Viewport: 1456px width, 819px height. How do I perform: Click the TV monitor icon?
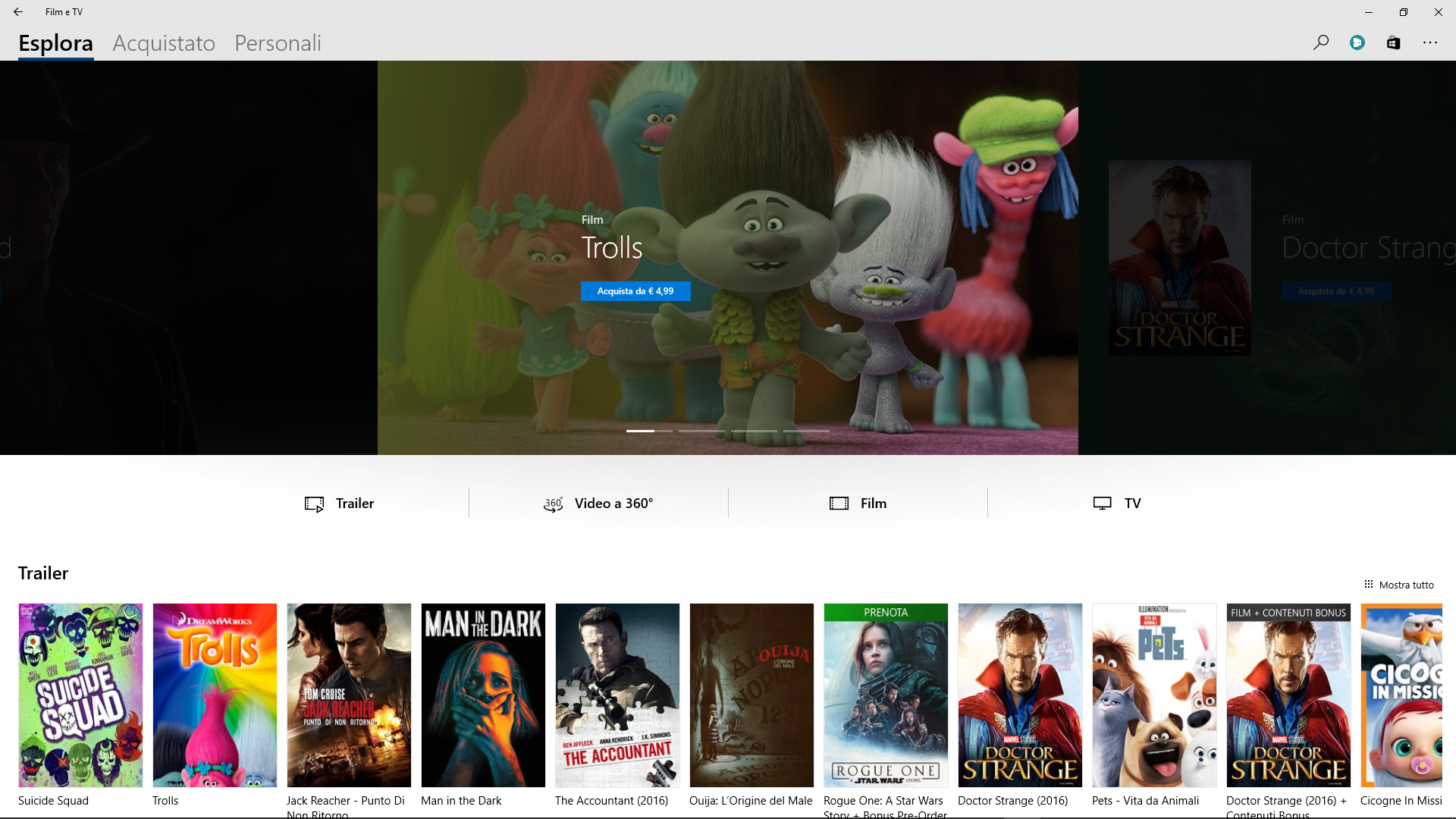1103,504
